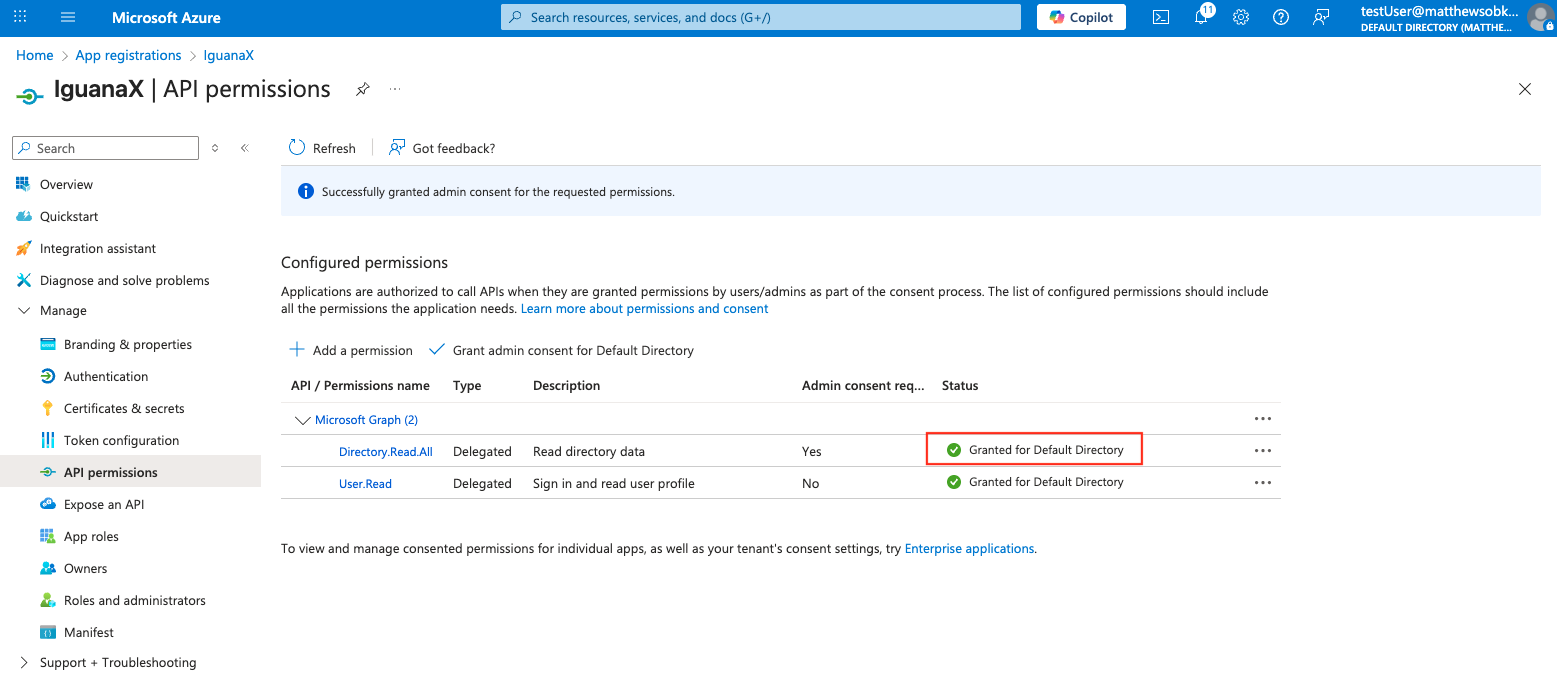Open the portal settings gear icon
Screen dimensions: 1557x682
[1241, 17]
